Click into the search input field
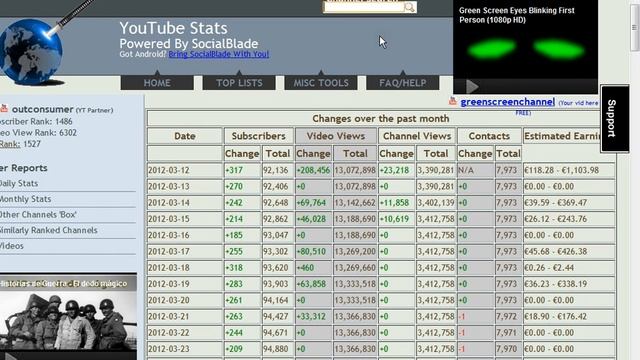This screenshot has width=640, height=360. point(363,7)
